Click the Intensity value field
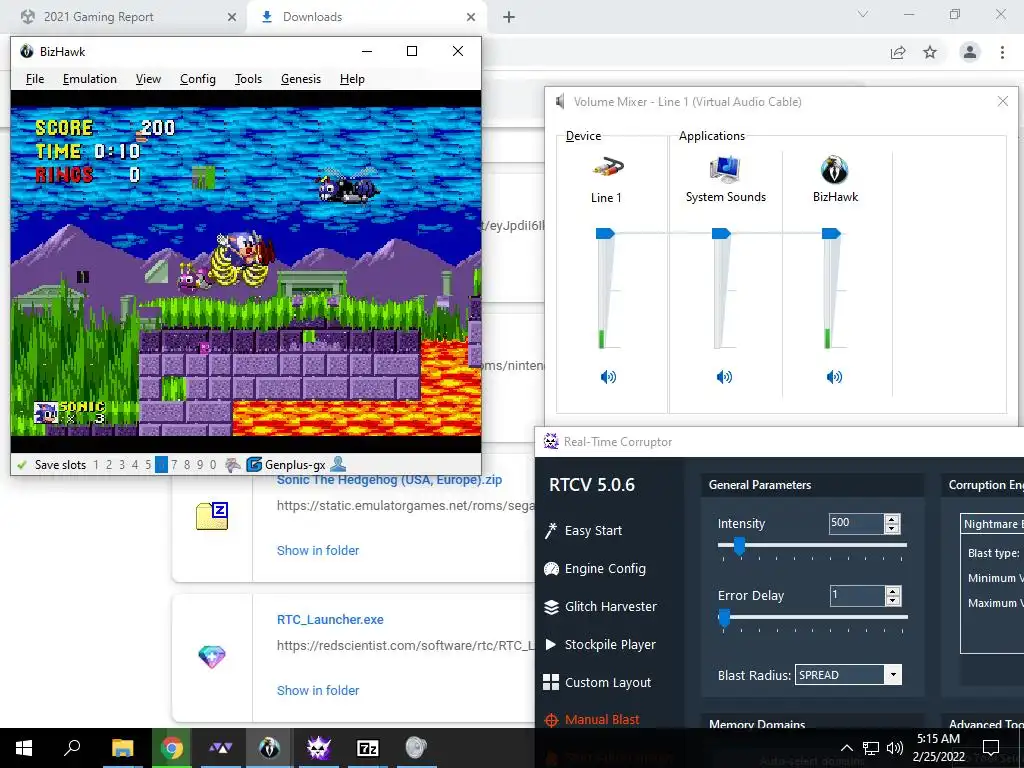 tap(856, 523)
